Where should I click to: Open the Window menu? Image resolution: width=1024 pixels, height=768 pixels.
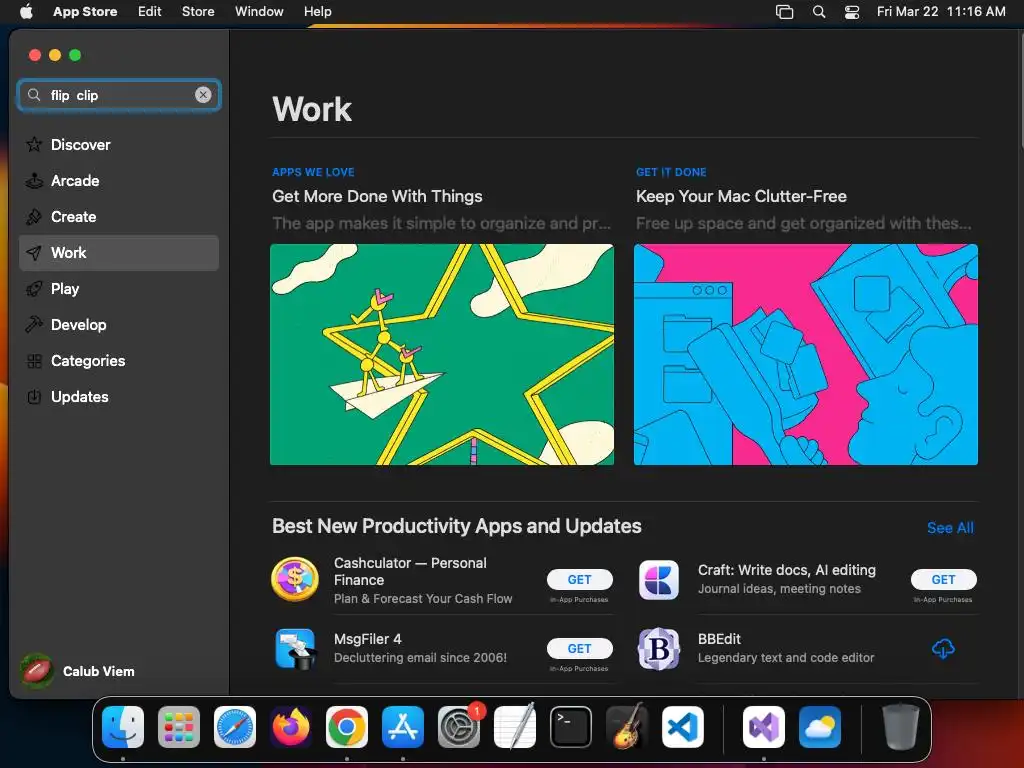[259, 11]
